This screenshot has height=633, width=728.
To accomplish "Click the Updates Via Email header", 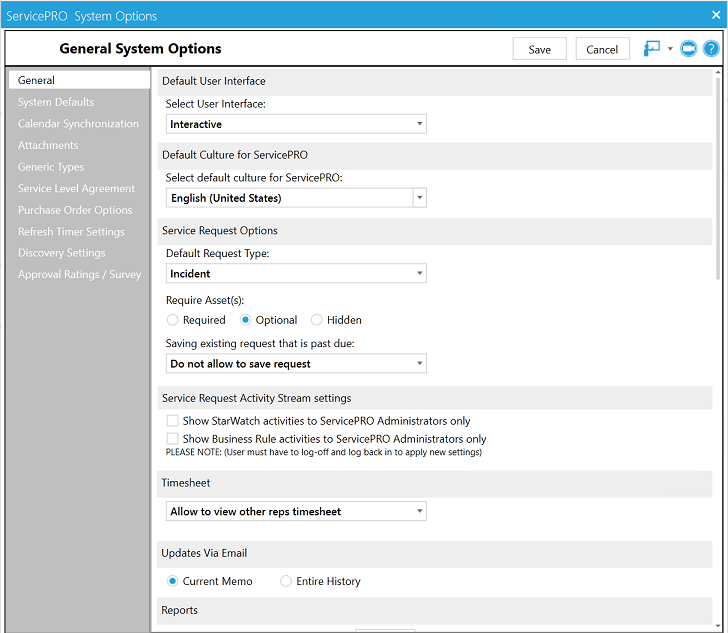I will pos(435,554).
